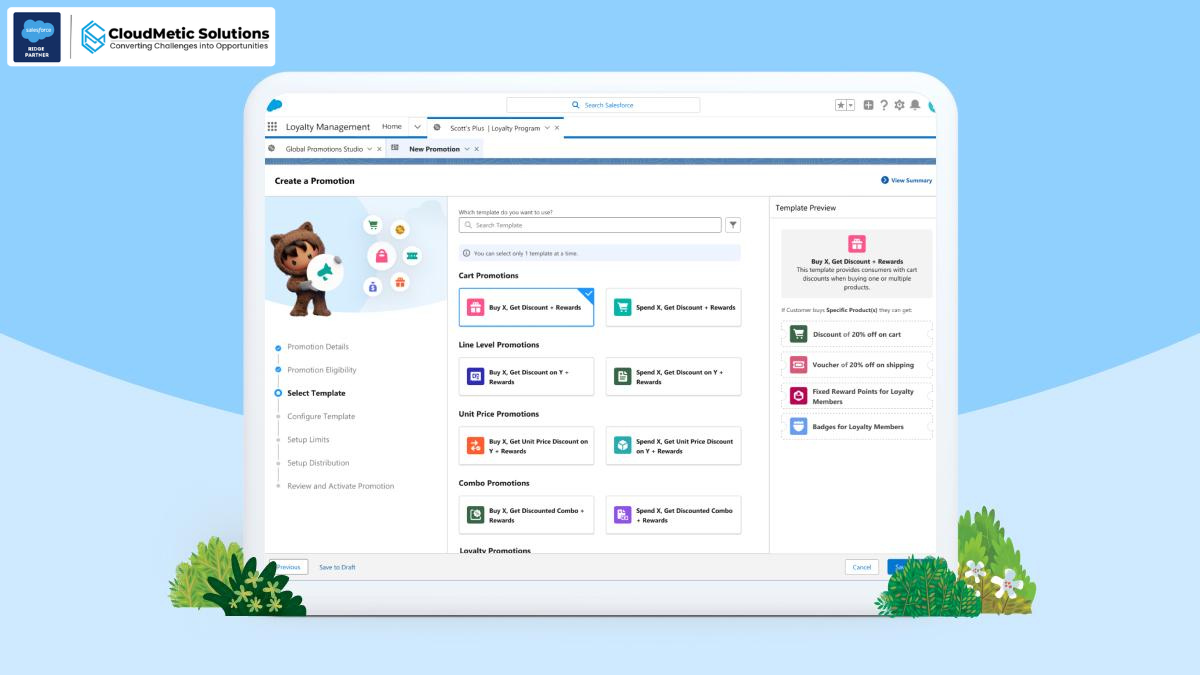Open the Setup gear icon
The width and height of the screenshot is (1200, 675).
pyautogui.click(x=899, y=105)
